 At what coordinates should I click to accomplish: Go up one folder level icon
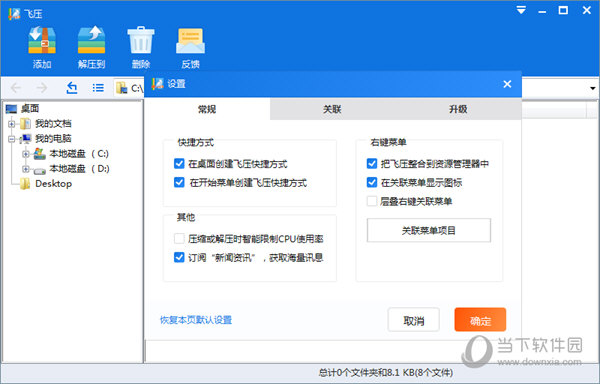tap(72, 88)
